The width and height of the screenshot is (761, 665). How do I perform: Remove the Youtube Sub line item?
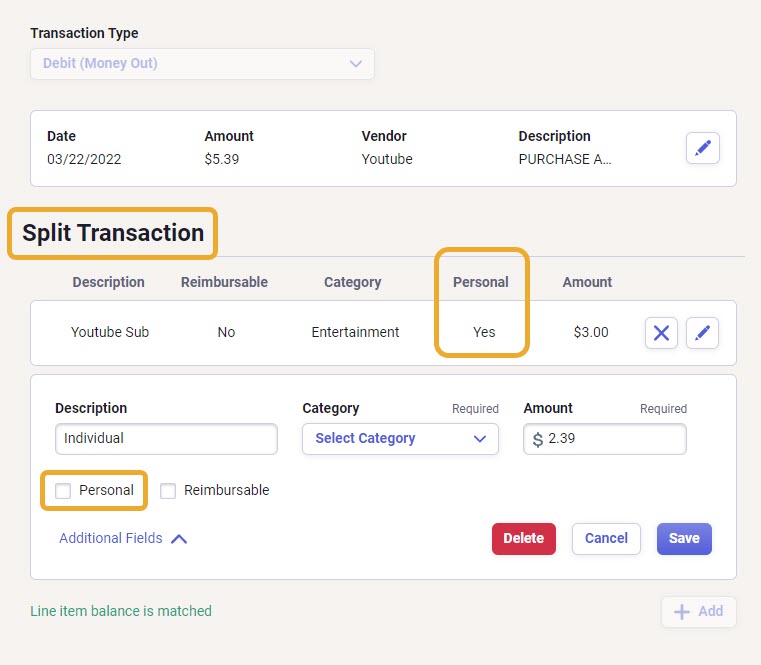coord(661,333)
